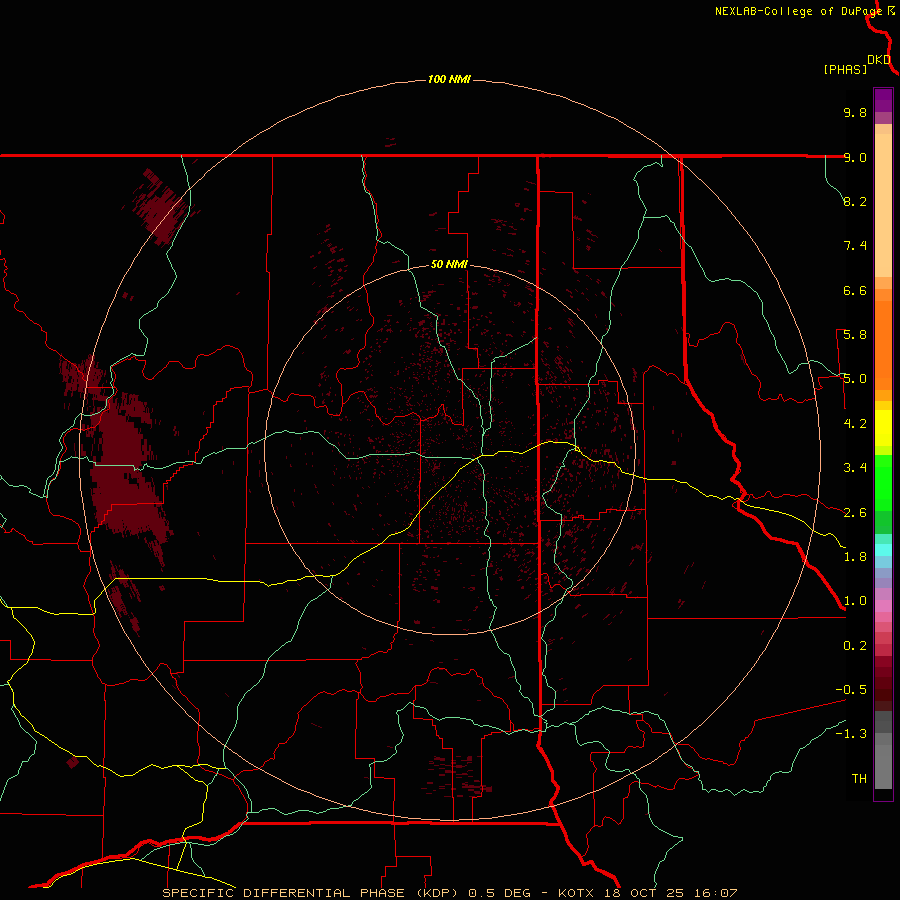The image size is (900, 900).
Task: Click the 7.4 value on the scale
Action: 855,246
